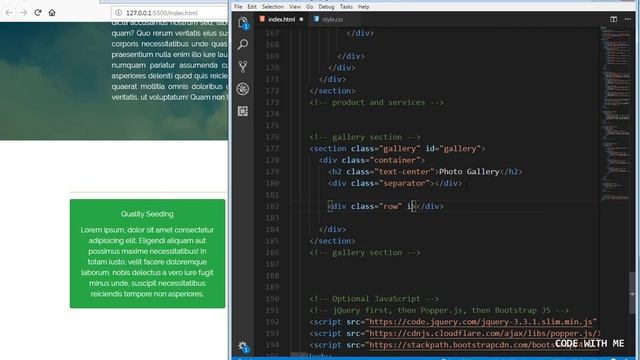
Task: Open the Explorer icon in VS Code activity bar
Action: point(243,22)
